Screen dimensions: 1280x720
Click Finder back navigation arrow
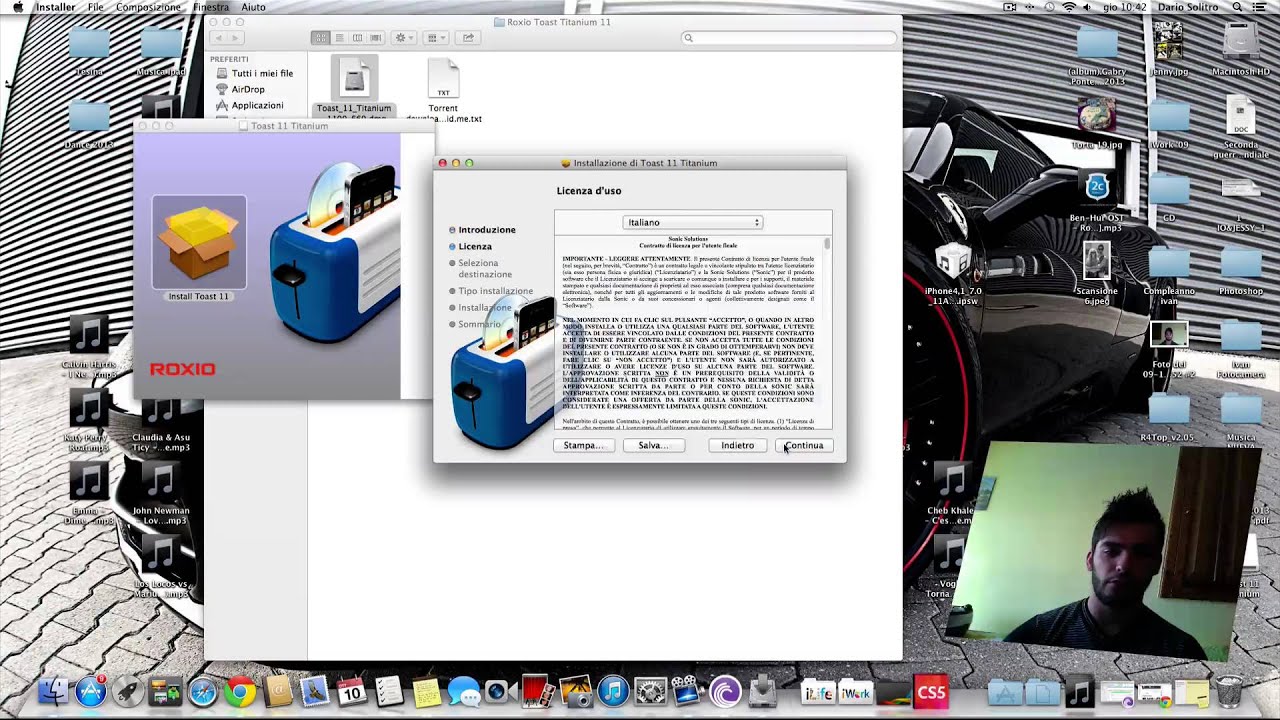(219, 38)
